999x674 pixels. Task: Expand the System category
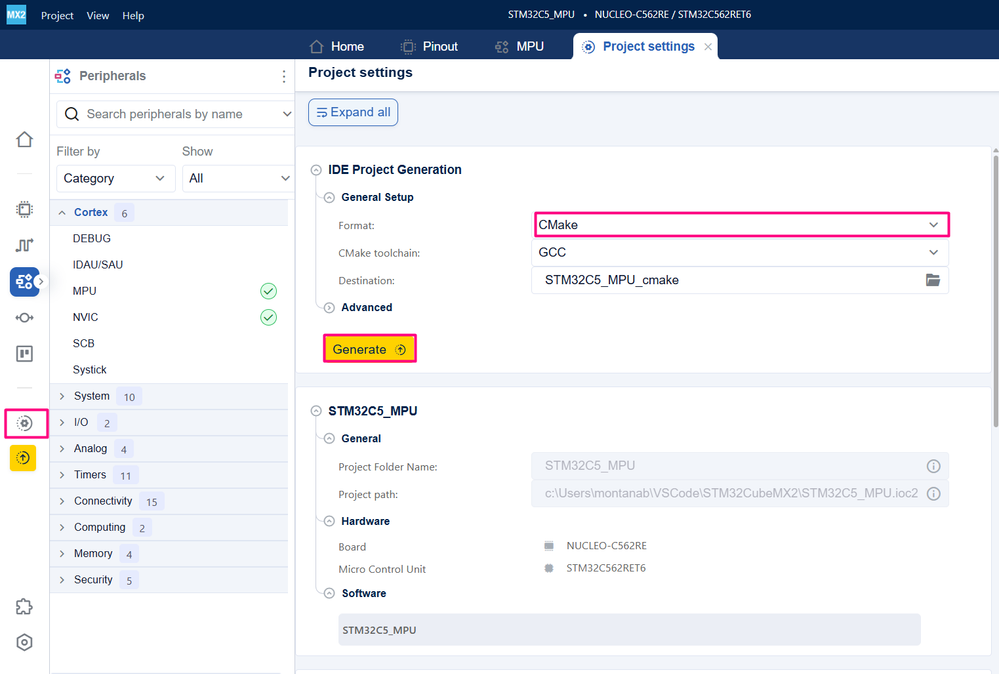(62, 396)
